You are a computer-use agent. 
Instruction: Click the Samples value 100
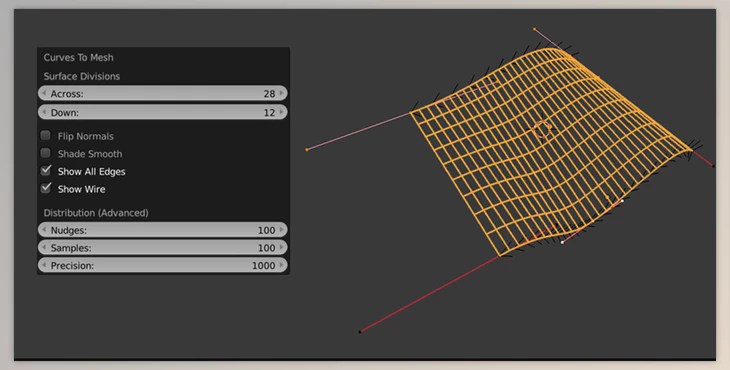pyautogui.click(x=266, y=248)
